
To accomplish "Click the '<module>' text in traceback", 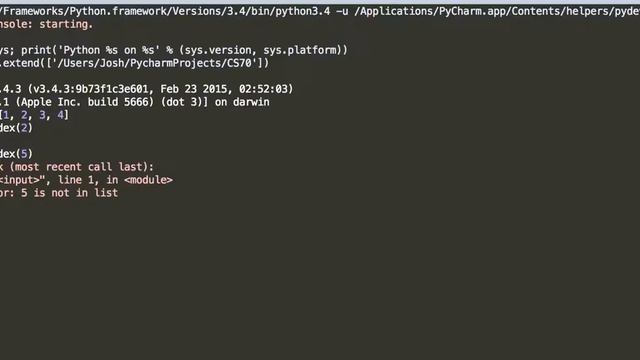I will pos(148,180).
